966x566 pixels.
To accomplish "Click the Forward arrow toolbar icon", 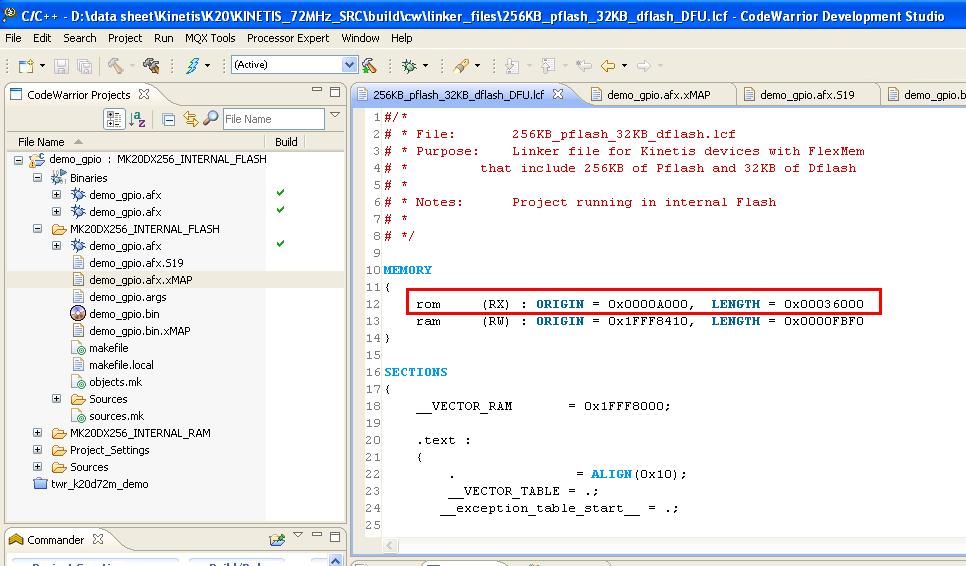I will coord(644,65).
